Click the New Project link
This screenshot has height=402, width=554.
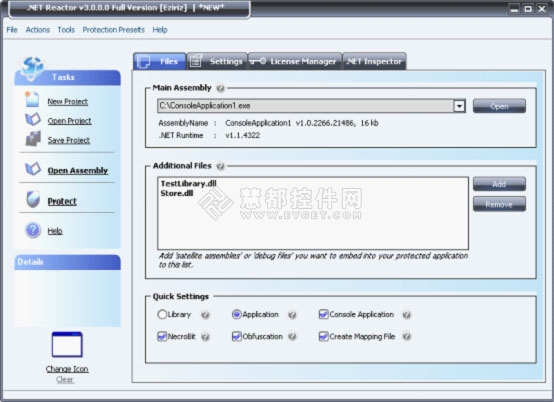[x=68, y=102]
